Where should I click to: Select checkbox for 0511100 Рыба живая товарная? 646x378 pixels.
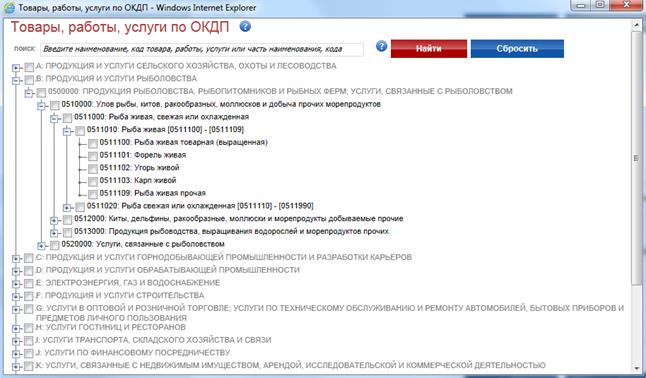click(93, 143)
